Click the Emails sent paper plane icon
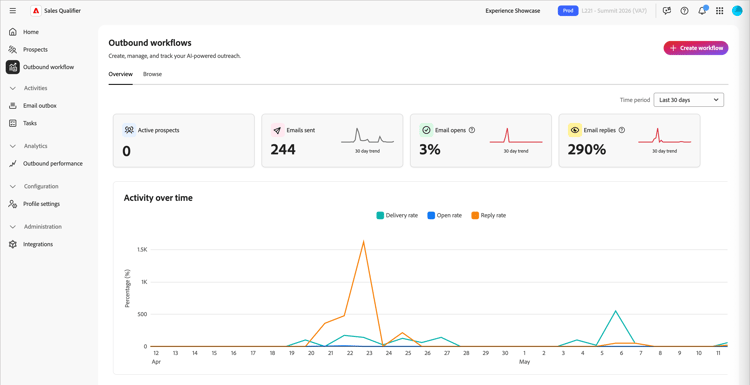This screenshot has height=385, width=750. pyautogui.click(x=277, y=130)
